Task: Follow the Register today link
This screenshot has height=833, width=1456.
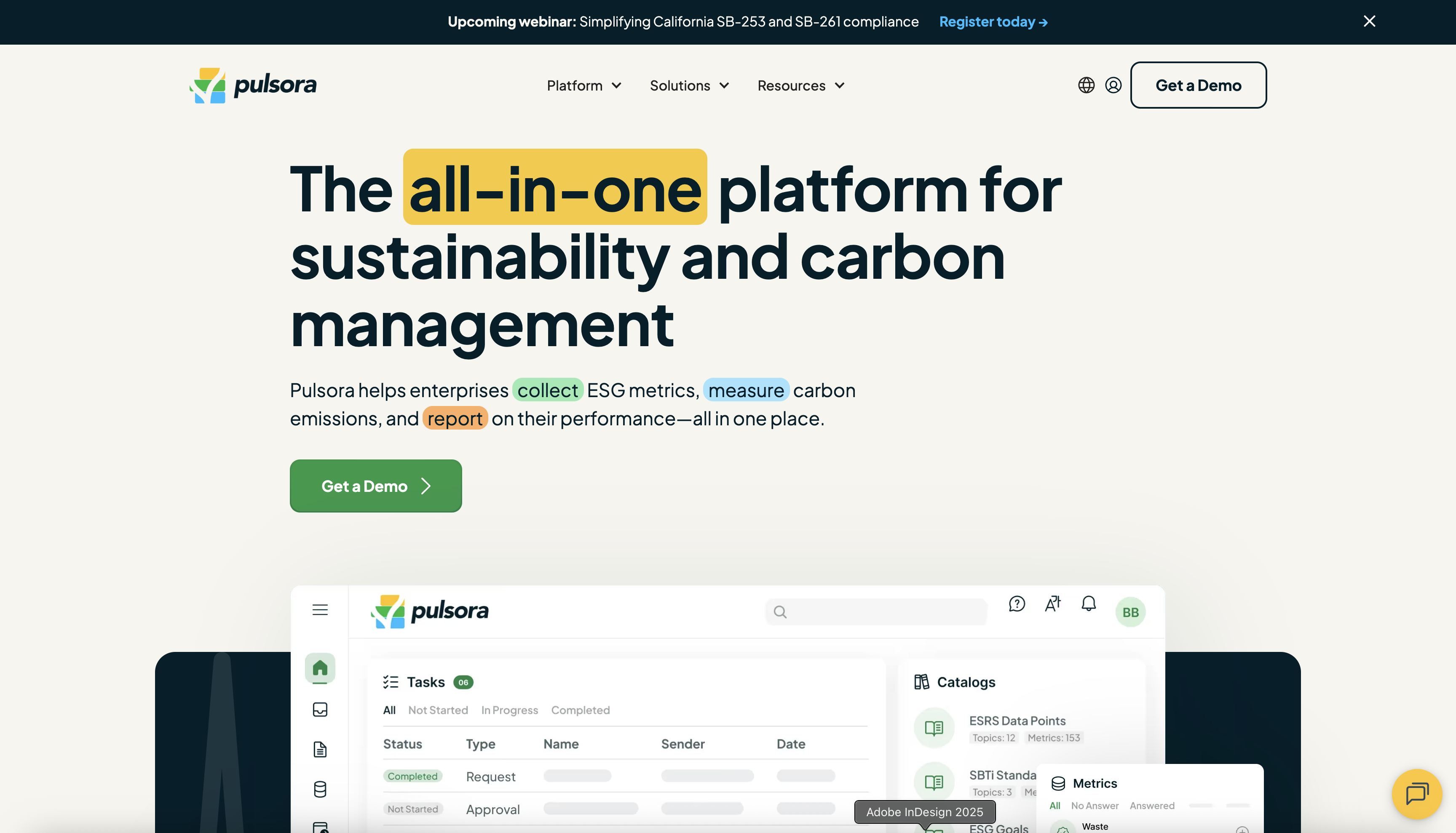Action: point(993,22)
